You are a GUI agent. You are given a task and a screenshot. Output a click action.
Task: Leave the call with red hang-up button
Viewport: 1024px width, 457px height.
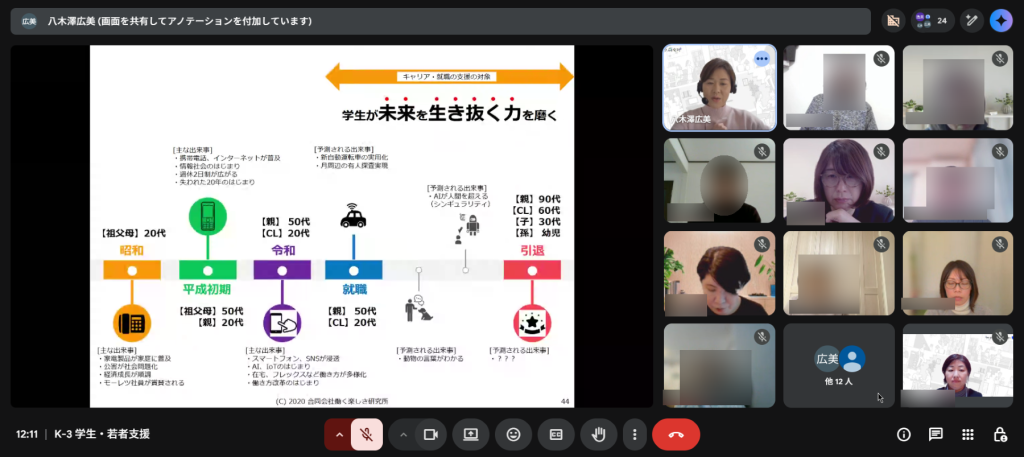[x=676, y=434]
